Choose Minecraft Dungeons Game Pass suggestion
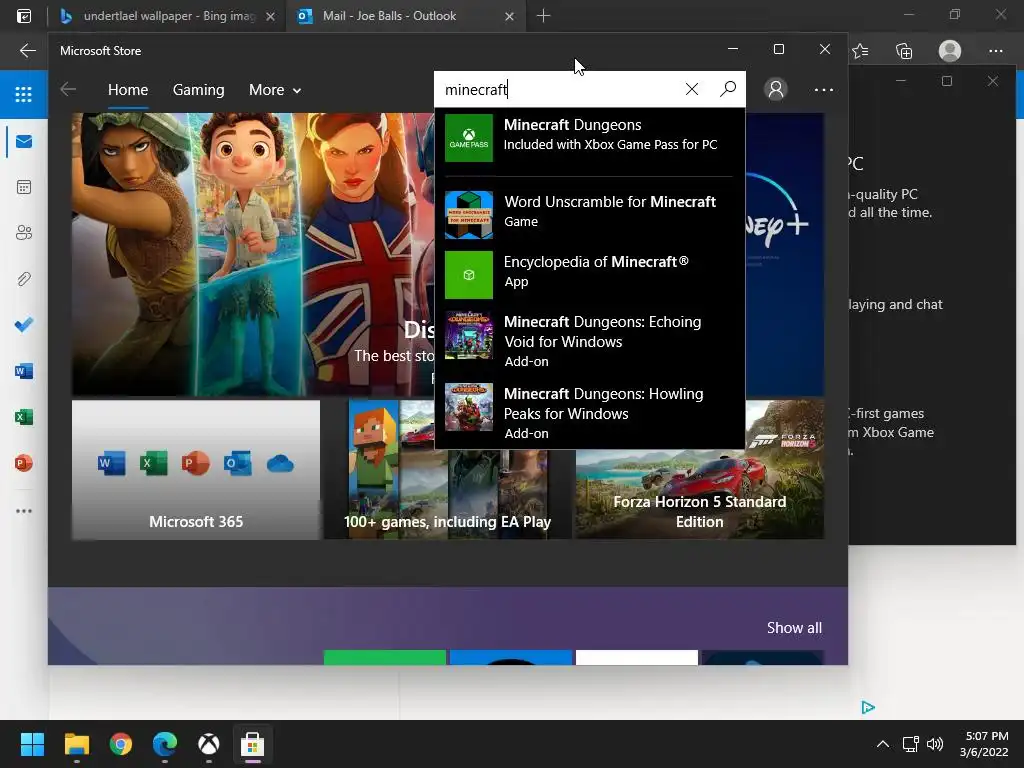The image size is (1024, 768). [590, 138]
